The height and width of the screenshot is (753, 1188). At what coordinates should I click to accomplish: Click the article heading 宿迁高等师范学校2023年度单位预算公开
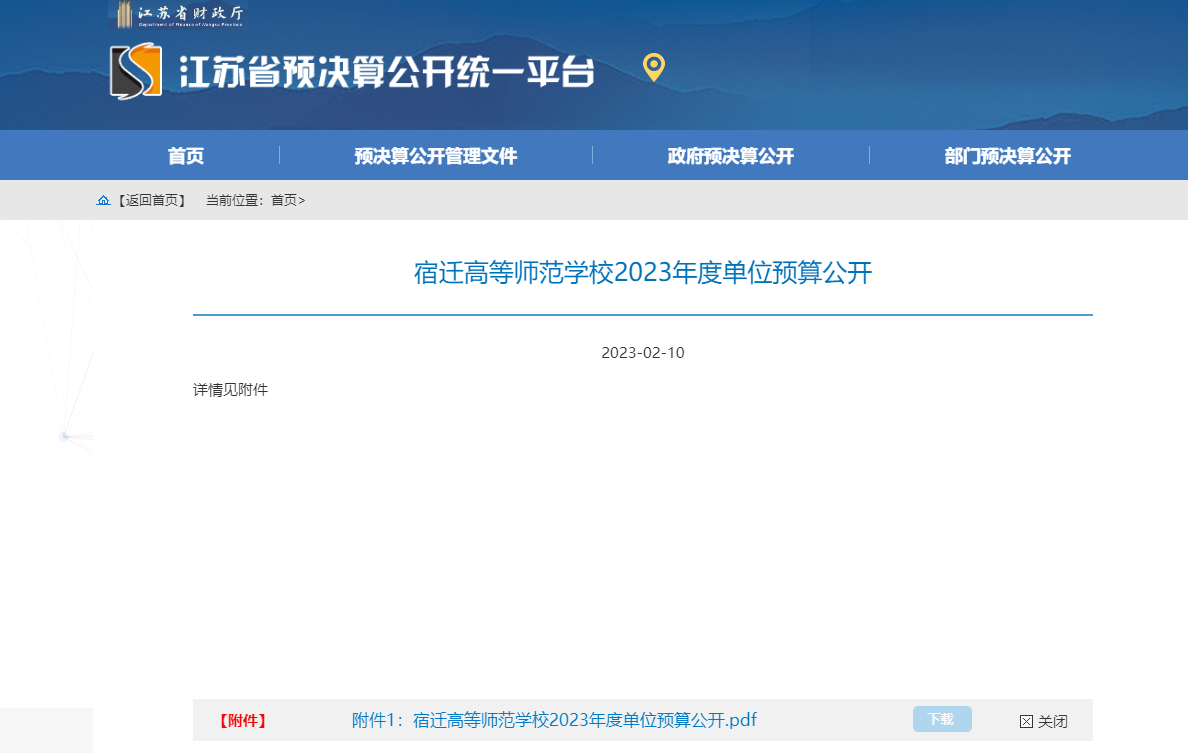(643, 273)
